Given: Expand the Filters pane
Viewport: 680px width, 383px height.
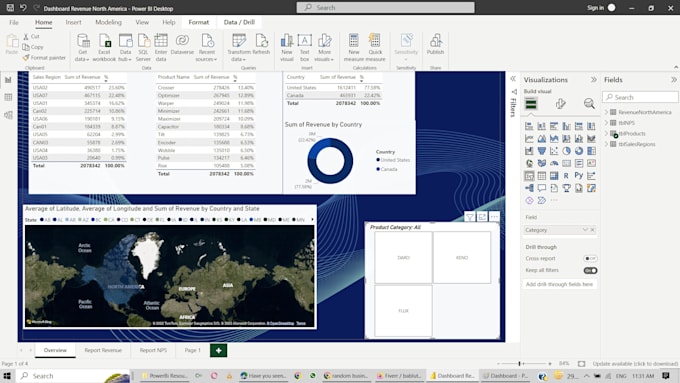Looking at the screenshot, I should (513, 79).
